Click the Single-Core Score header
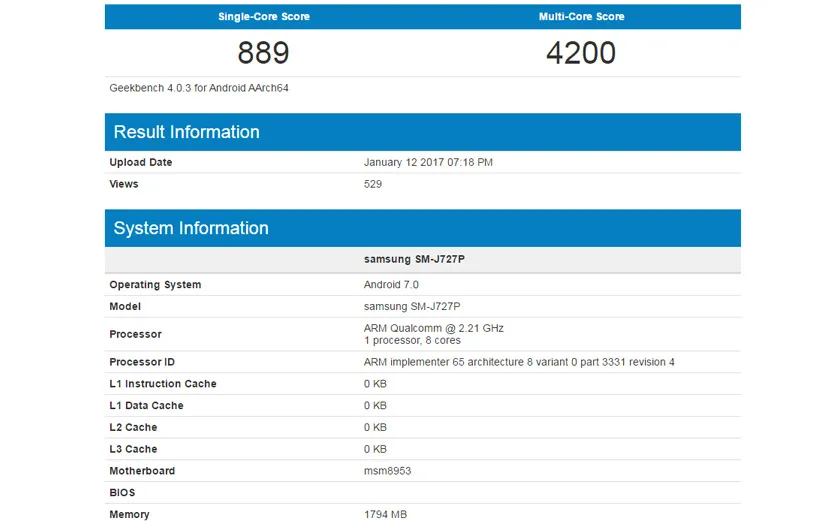 pyautogui.click(x=264, y=17)
